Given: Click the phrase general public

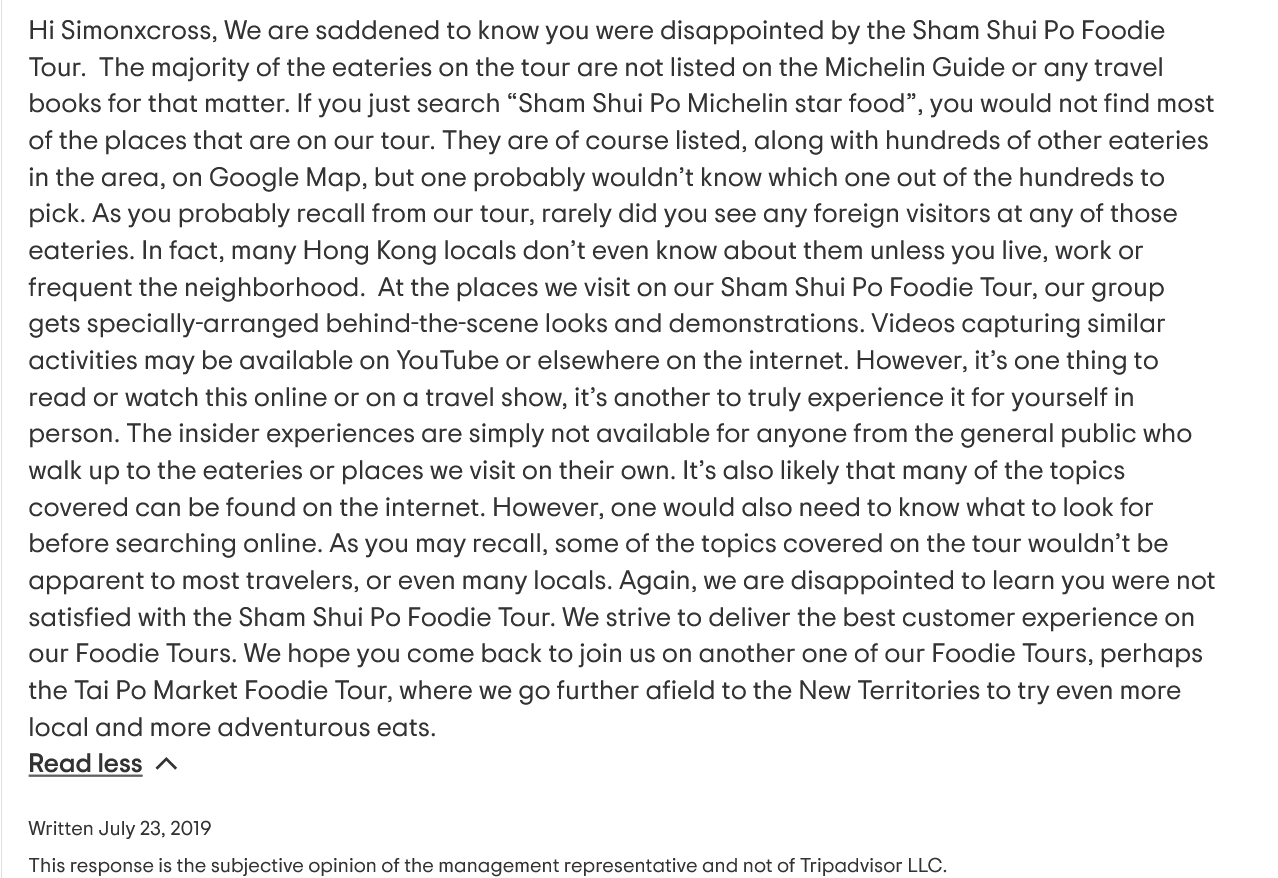Looking at the screenshot, I should [1048, 434].
